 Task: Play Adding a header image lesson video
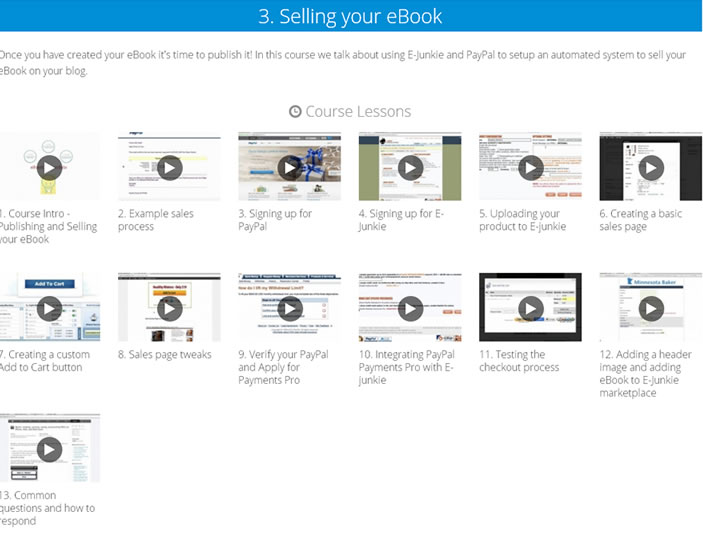pyautogui.click(x=651, y=308)
